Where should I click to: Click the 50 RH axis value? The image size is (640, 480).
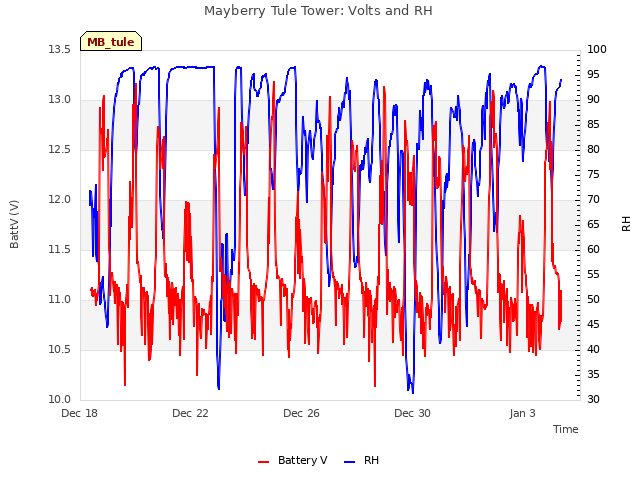[x=593, y=300]
